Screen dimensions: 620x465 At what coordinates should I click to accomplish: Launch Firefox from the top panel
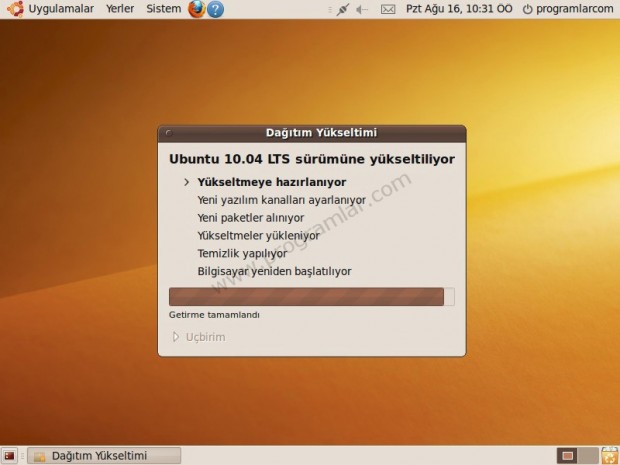coord(197,9)
